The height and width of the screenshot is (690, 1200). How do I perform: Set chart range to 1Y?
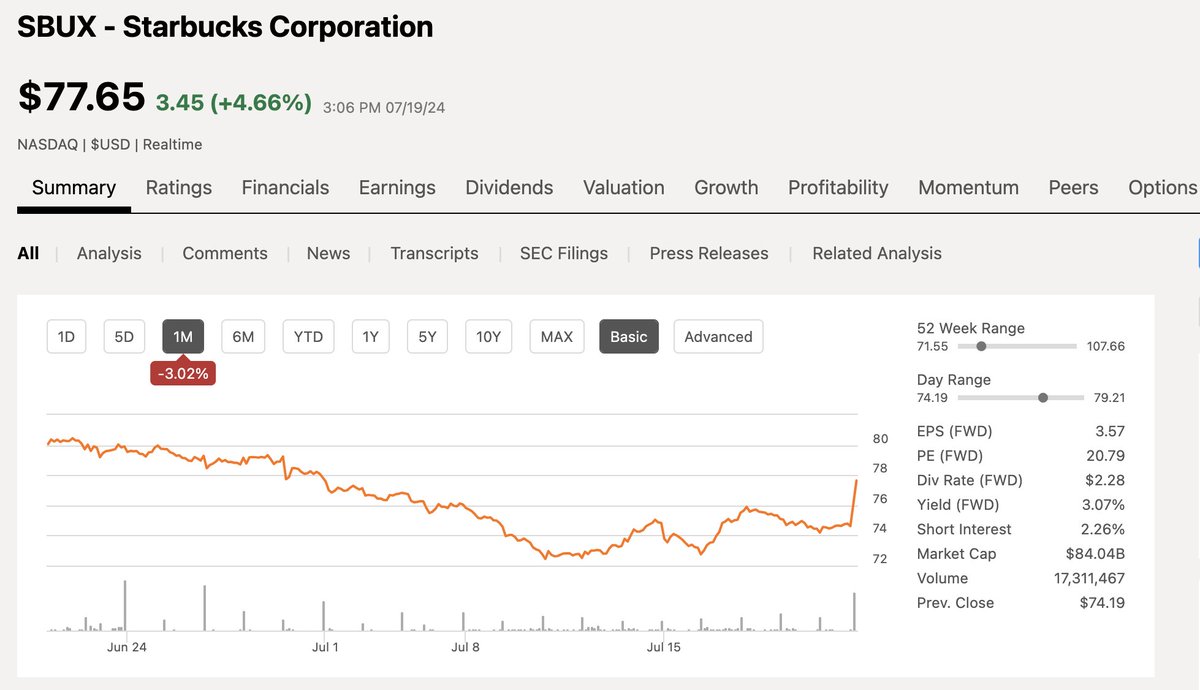point(370,337)
